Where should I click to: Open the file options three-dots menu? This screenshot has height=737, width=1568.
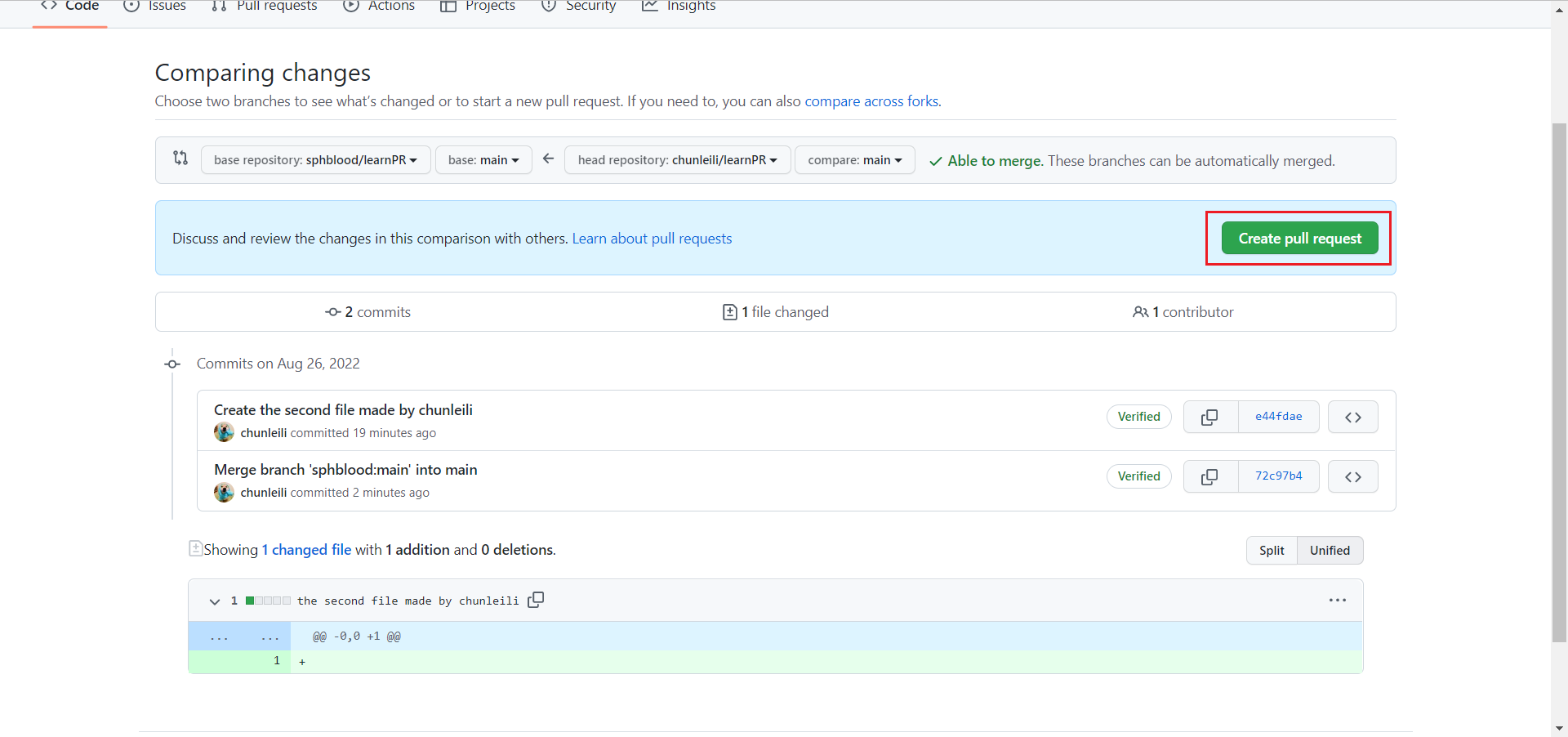pos(1337,601)
